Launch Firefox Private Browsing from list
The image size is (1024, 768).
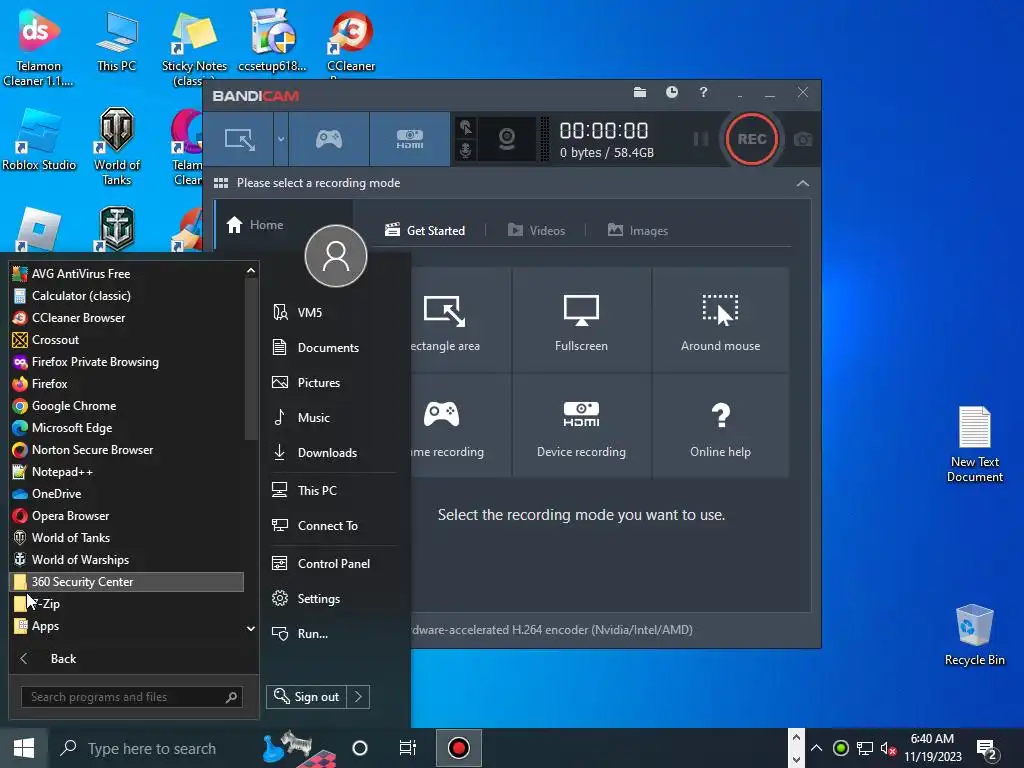coord(128,362)
